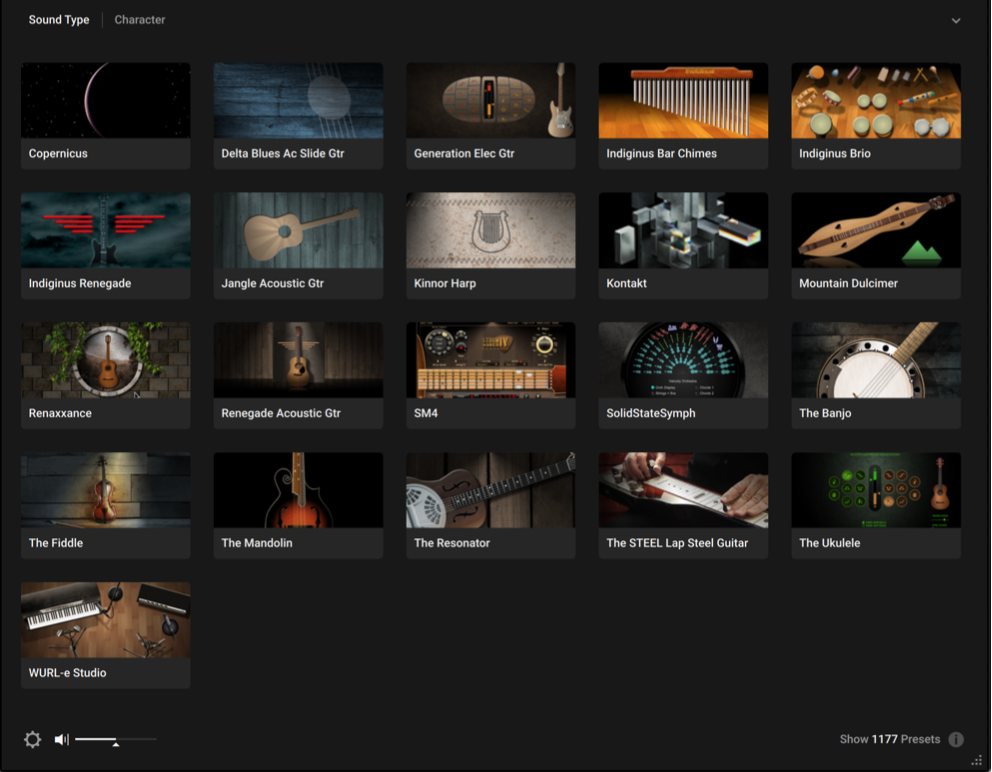Adjust the preview volume slider

click(115, 739)
